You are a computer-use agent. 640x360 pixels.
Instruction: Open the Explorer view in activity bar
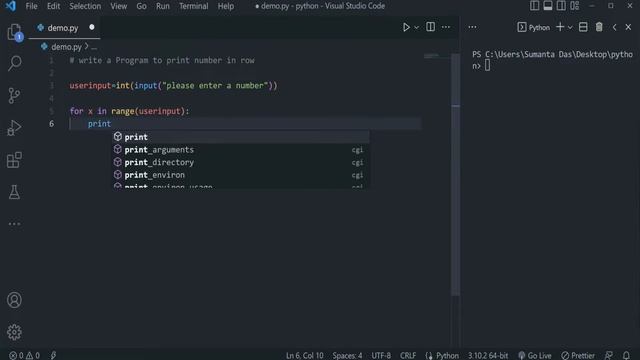(14, 32)
